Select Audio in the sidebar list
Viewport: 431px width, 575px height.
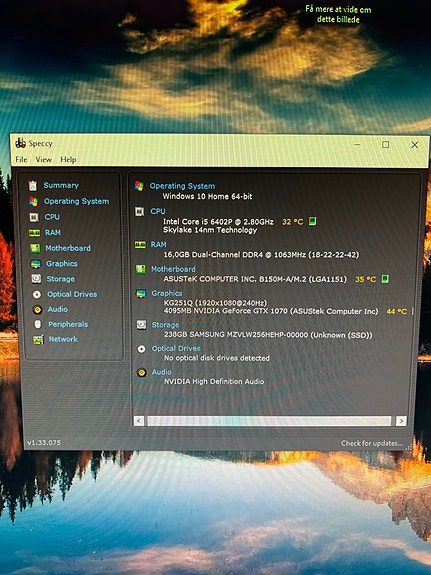coord(58,309)
